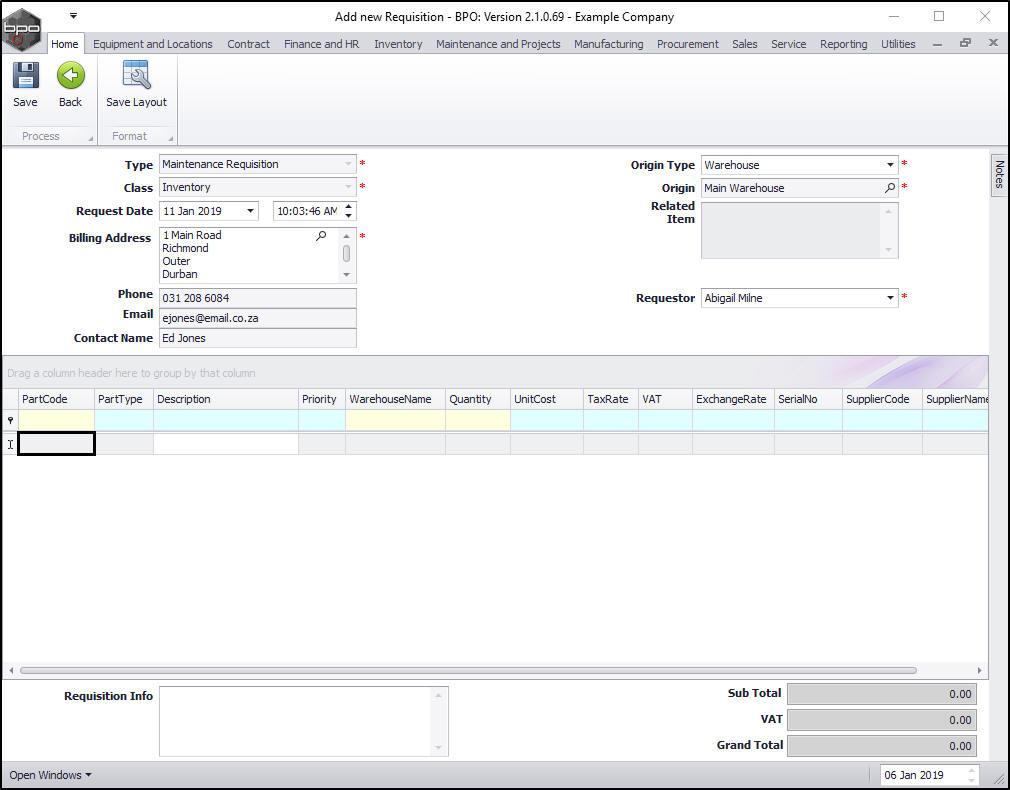Sort by Priority column header
Image resolution: width=1010 pixels, height=790 pixels.
point(321,399)
